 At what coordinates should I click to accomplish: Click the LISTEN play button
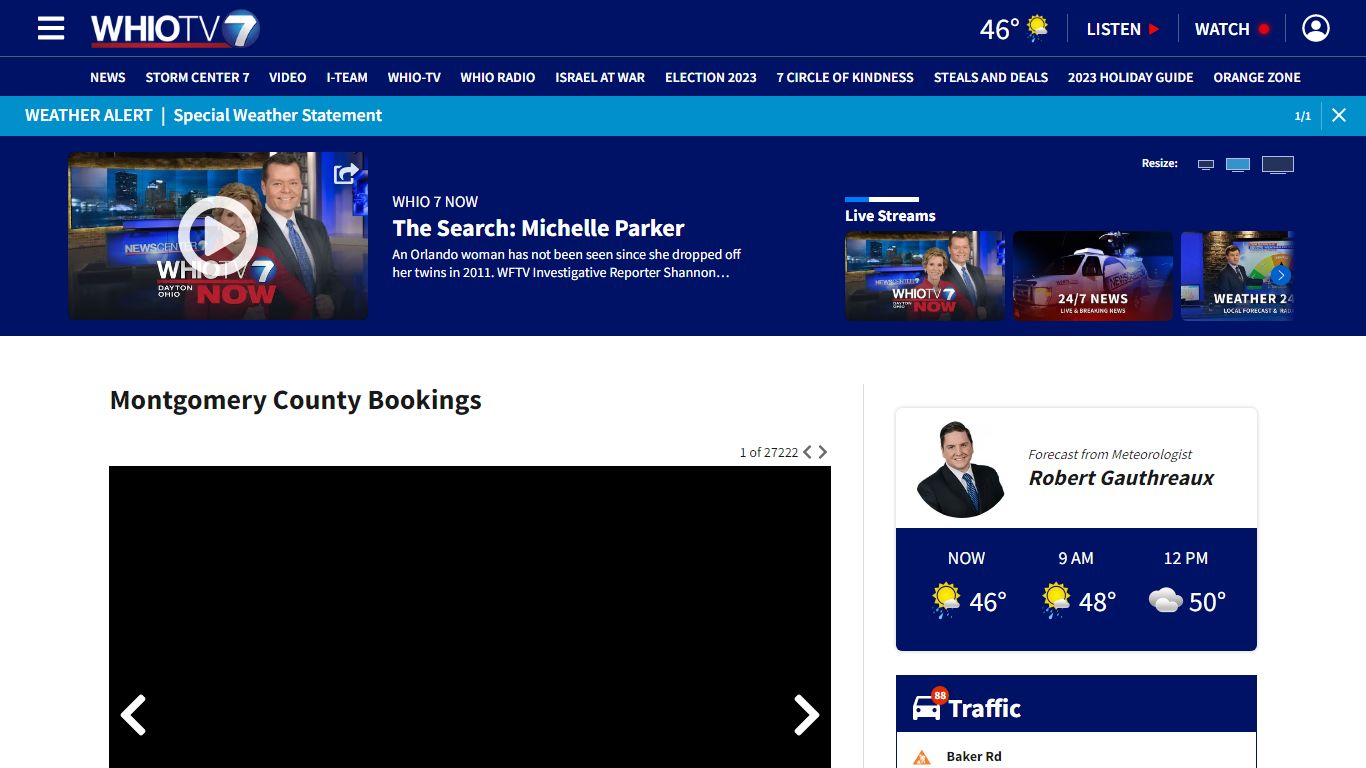click(x=1122, y=29)
